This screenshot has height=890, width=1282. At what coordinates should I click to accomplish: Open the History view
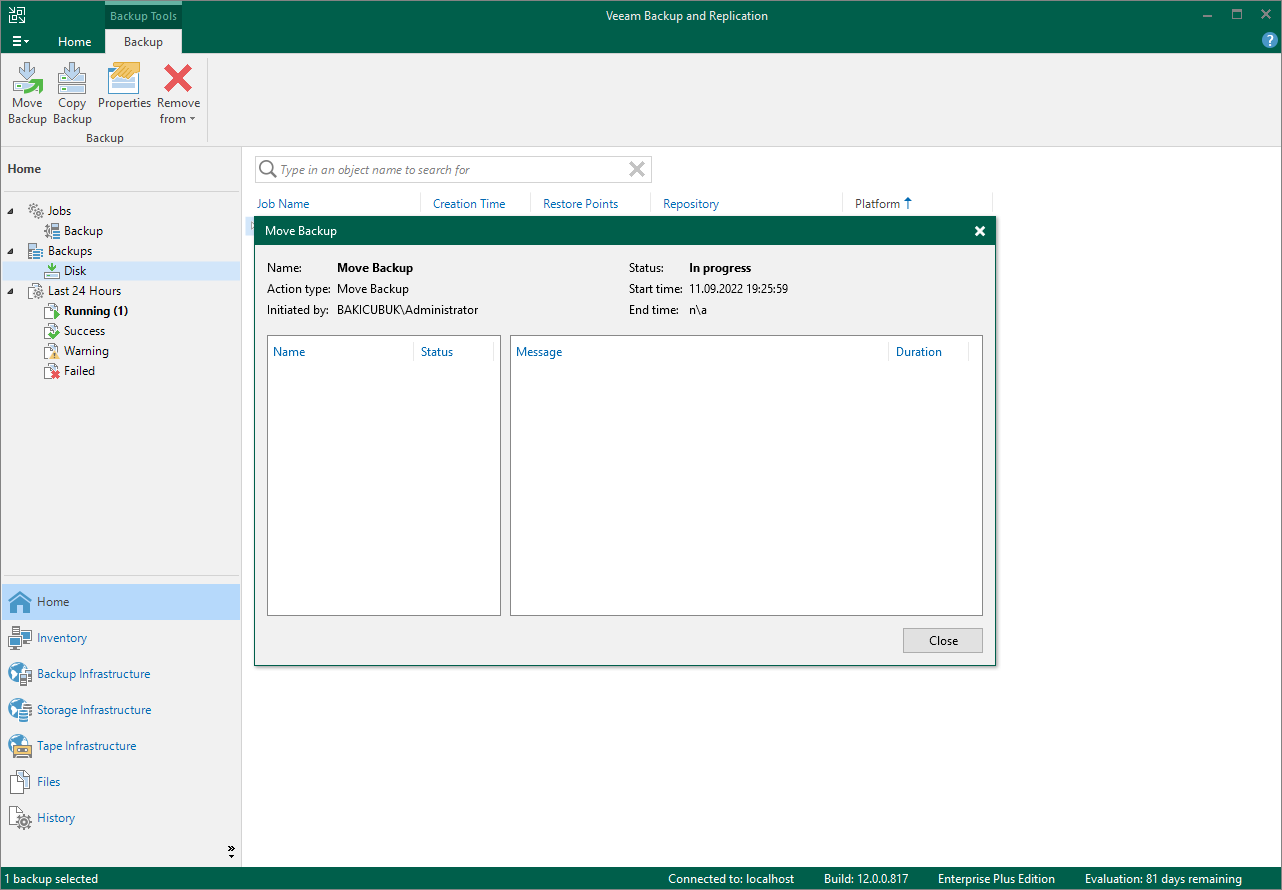point(121,818)
